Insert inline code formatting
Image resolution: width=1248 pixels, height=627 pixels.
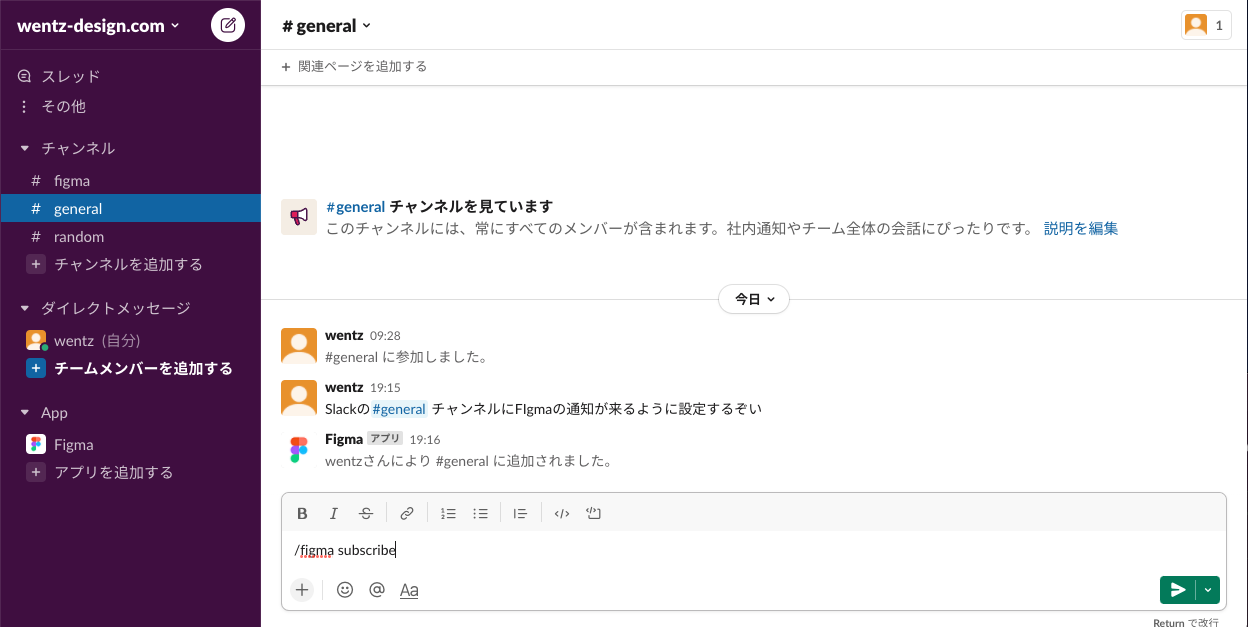pyautogui.click(x=562, y=514)
